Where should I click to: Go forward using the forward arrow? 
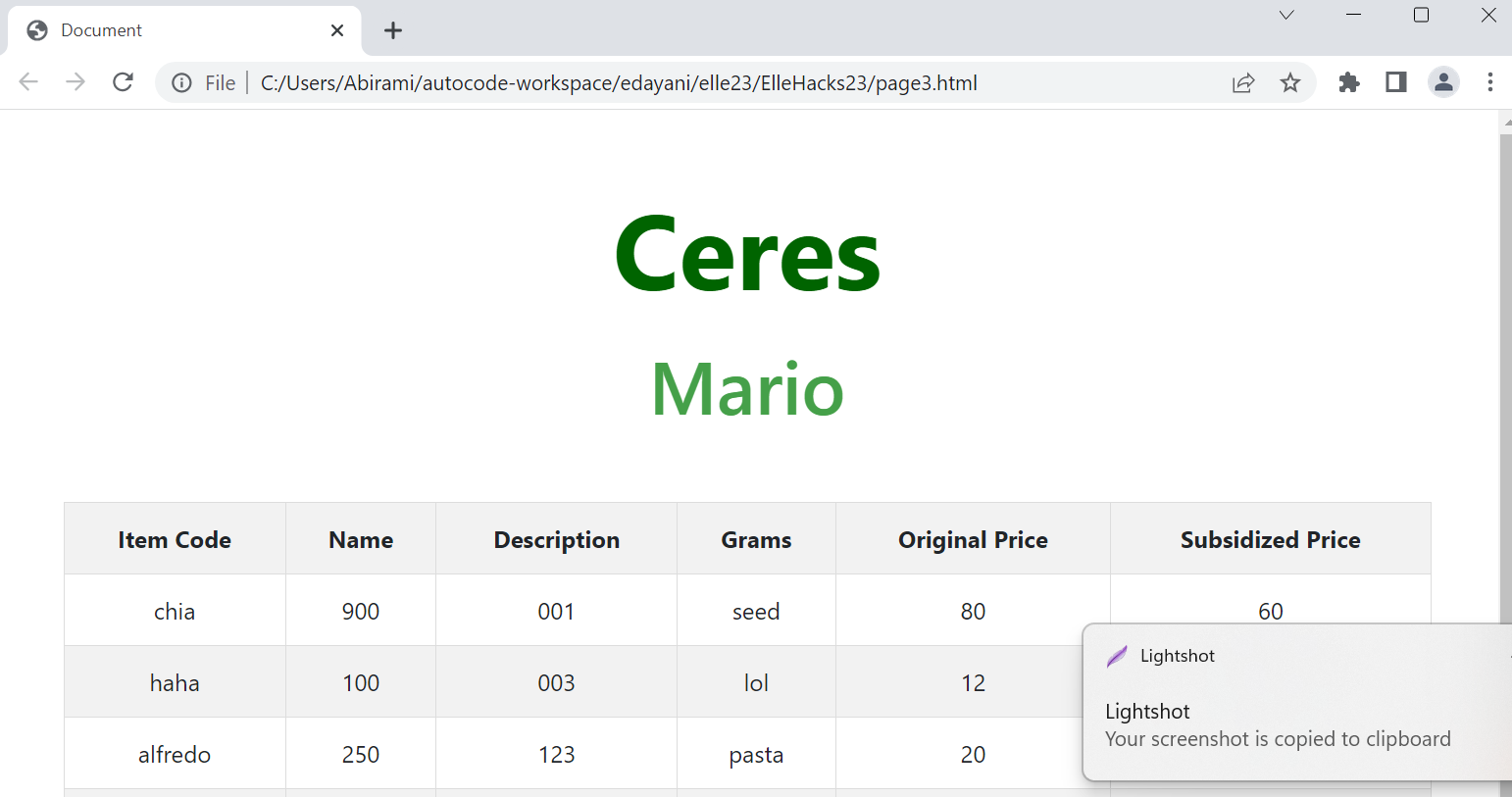[76, 82]
